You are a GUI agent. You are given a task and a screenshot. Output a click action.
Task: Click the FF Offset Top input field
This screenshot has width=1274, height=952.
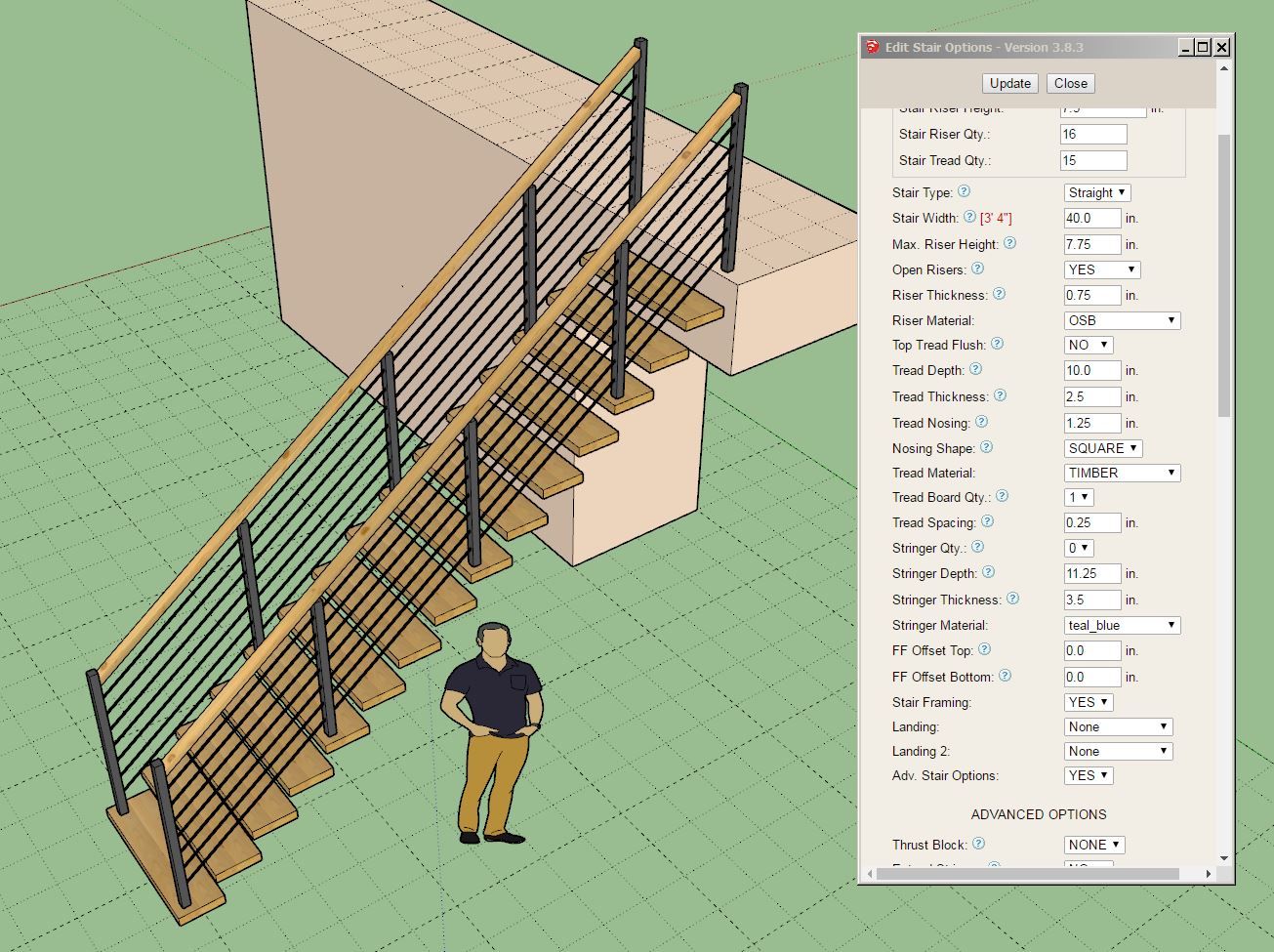pyautogui.click(x=1092, y=650)
